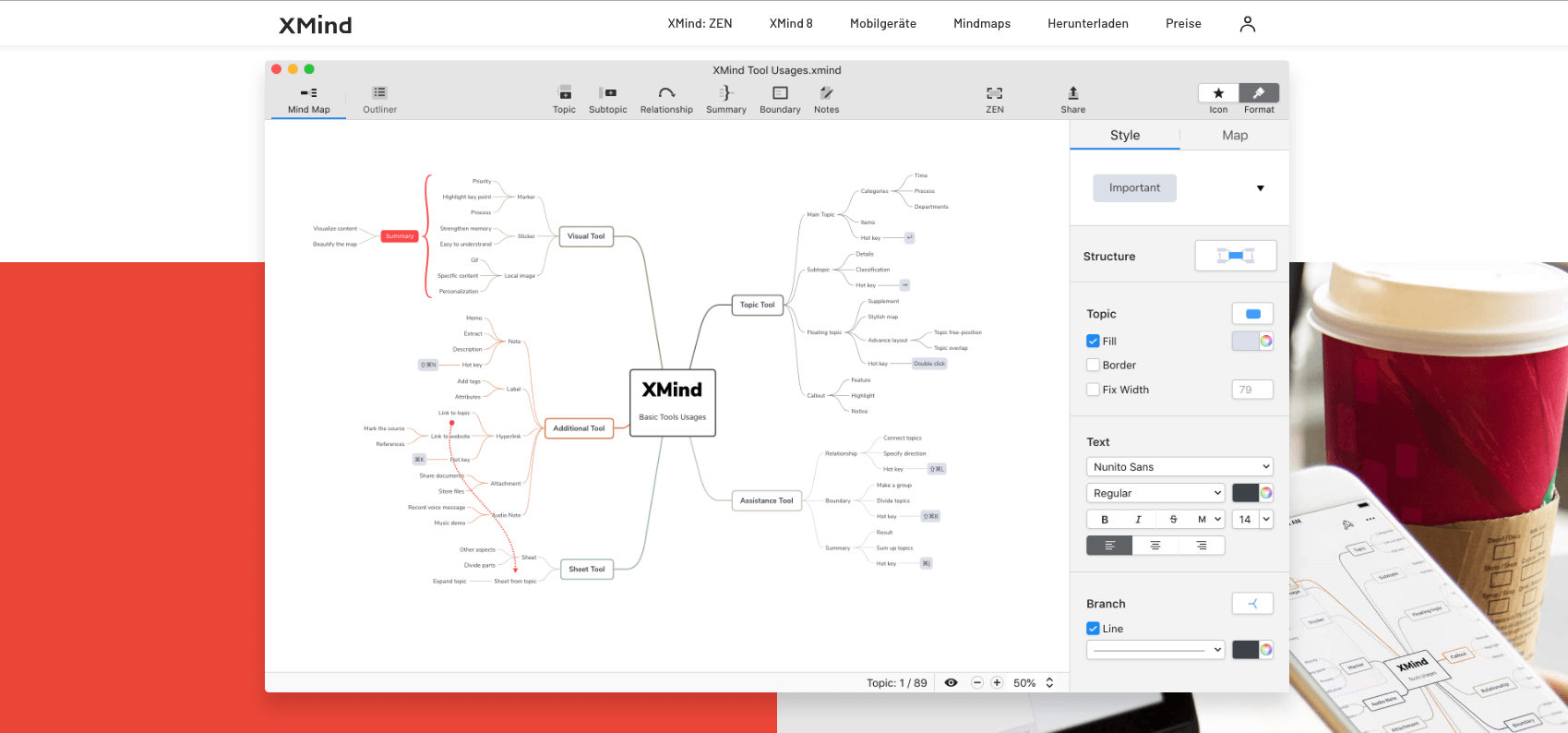This screenshot has height=733, width=1568.
Task: Toggle the Line checkbox under Branch
Action: [x=1093, y=629]
